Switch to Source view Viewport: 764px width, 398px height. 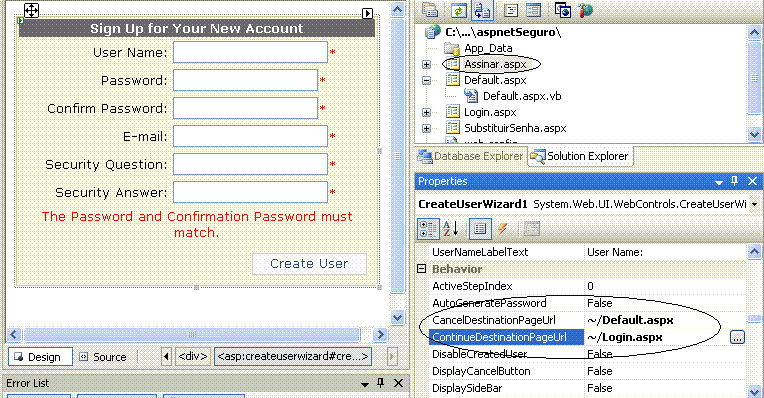[x=104, y=357]
